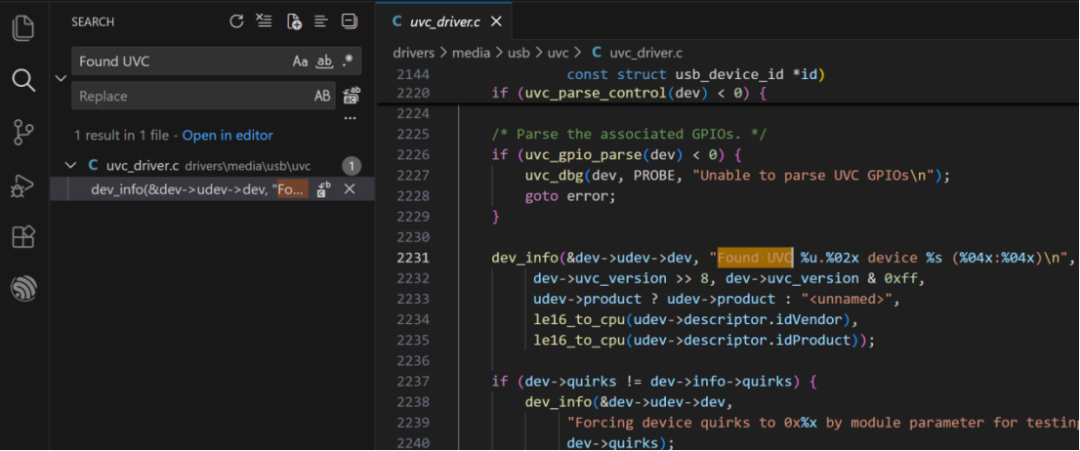Open a new search editor

click(294, 21)
